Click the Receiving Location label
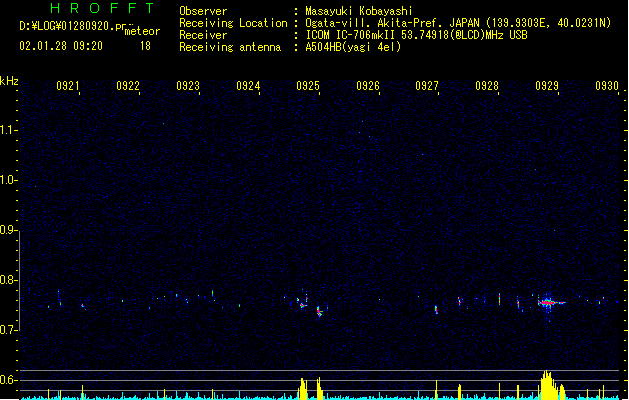Image resolution: width=629 pixels, height=400 pixels. coord(233,23)
